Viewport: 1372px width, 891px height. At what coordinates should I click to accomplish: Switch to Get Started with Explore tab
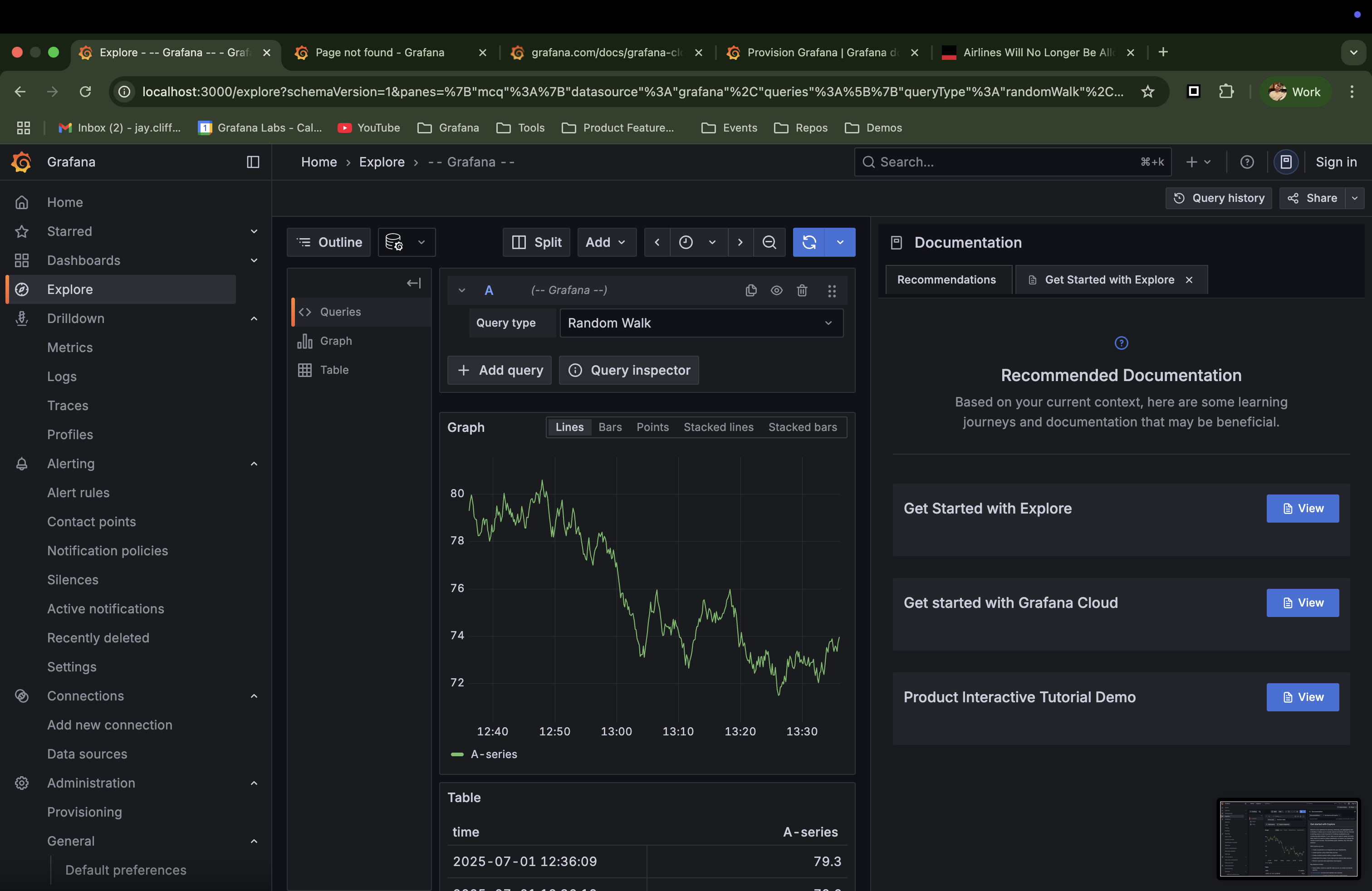(1109, 279)
